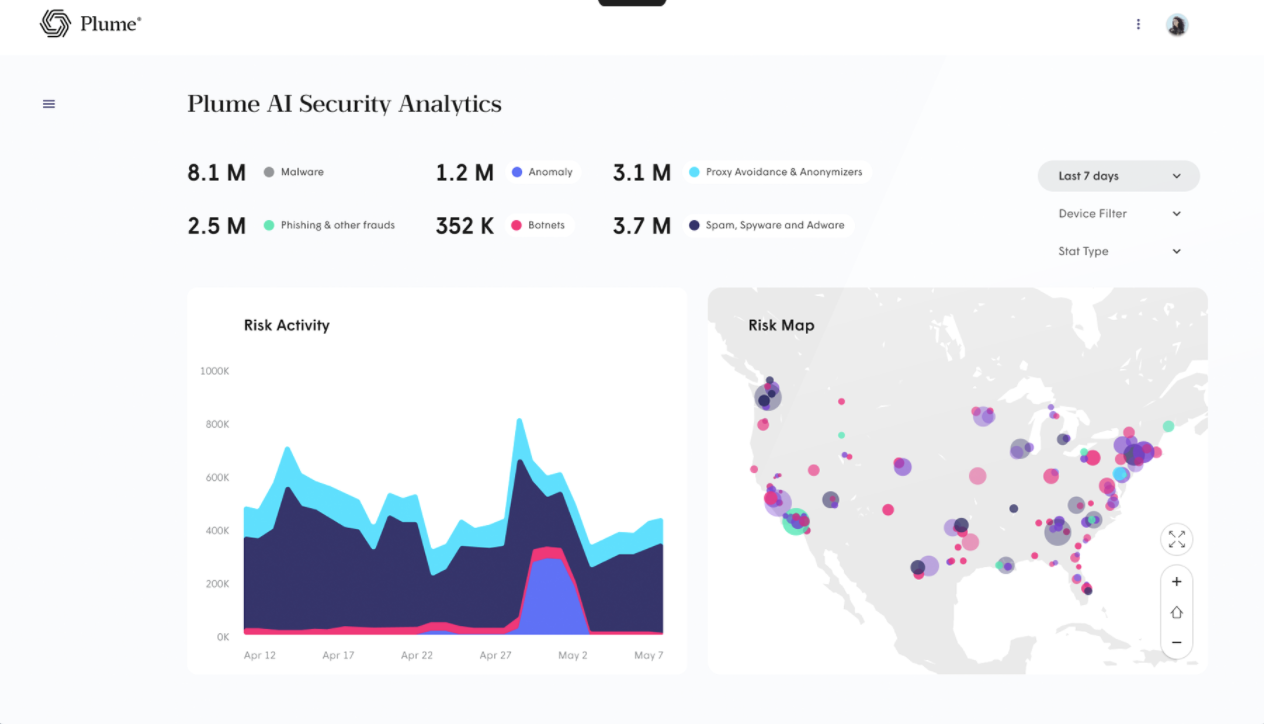Expand the Device Filter dropdown

[1119, 214]
